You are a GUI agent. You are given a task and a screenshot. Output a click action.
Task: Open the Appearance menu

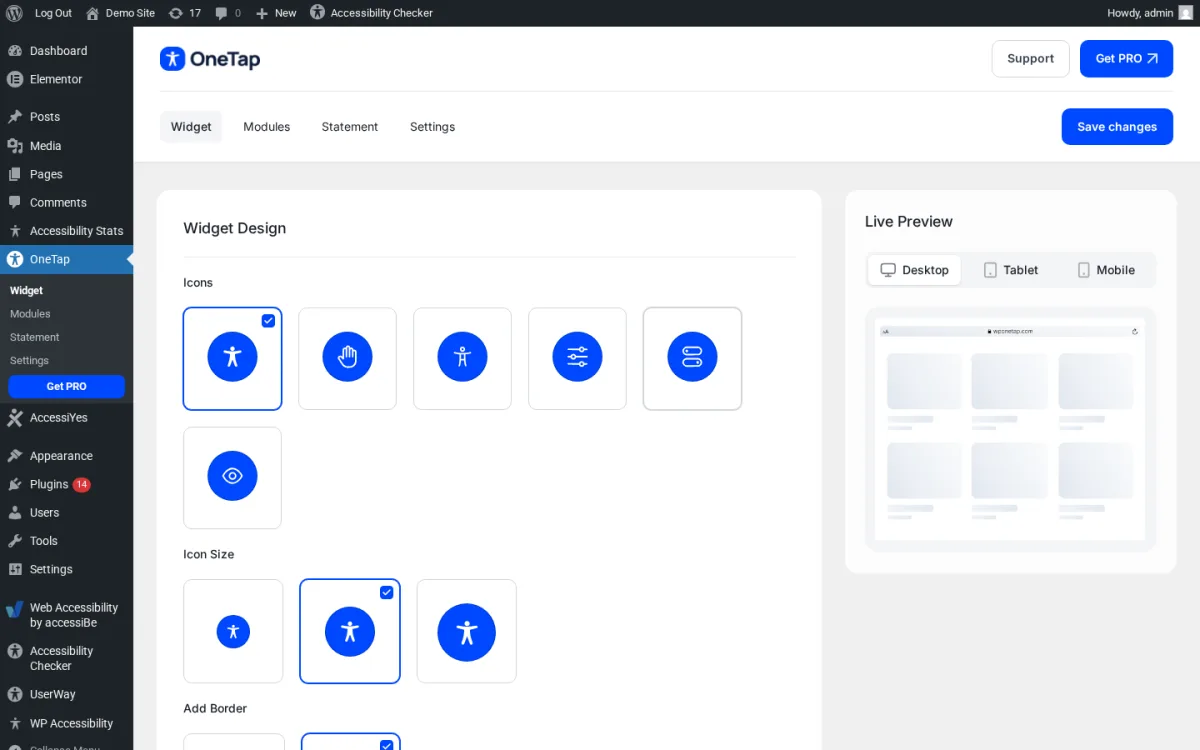pos(66,456)
